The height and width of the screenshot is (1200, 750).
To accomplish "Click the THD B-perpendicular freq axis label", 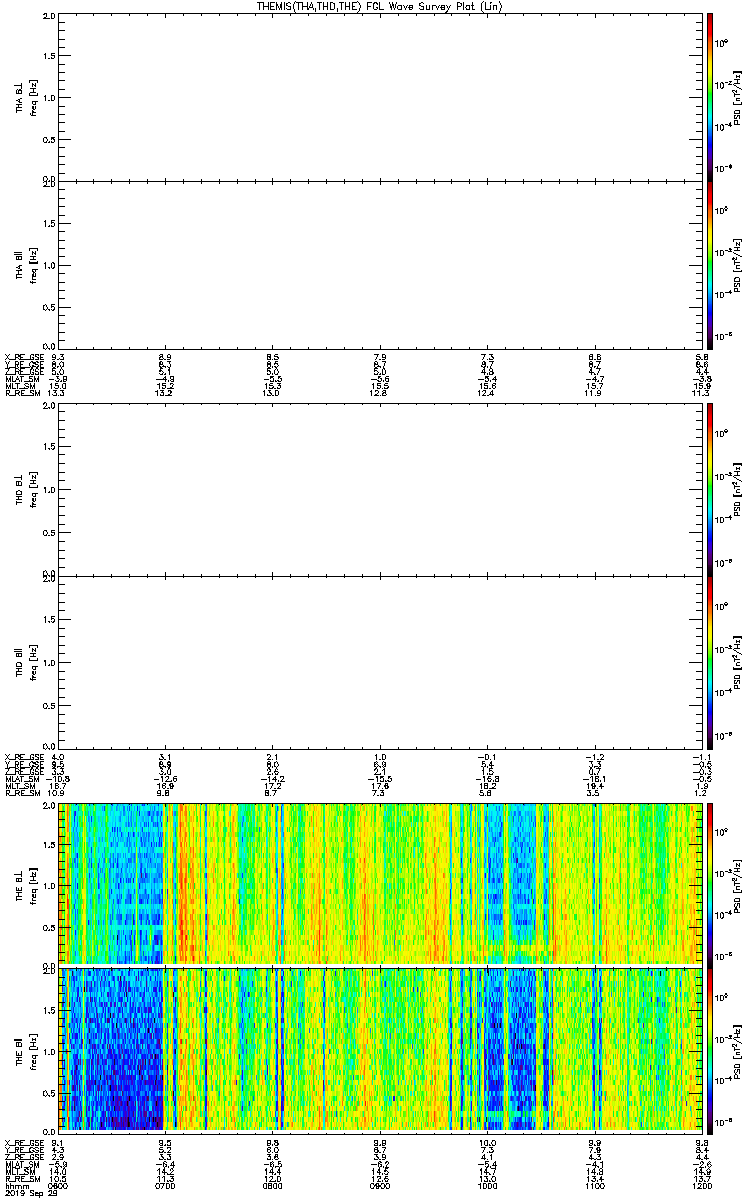I will click(32, 489).
